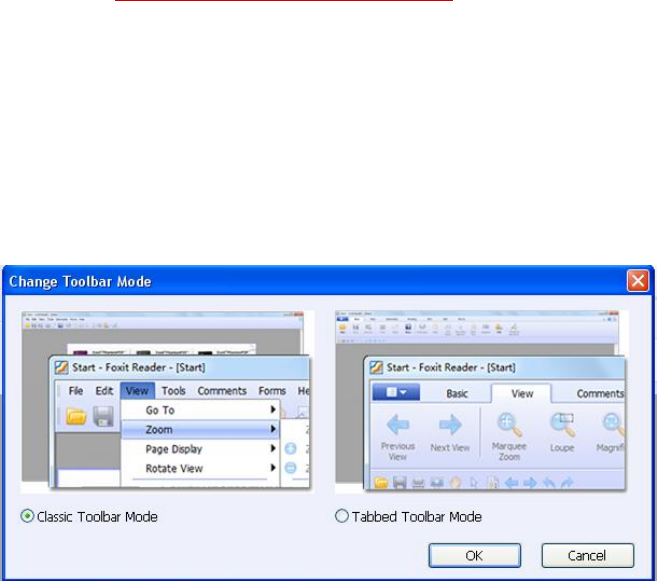This screenshot has width=657, height=581.
Task: Select Tabbed Toolbar Mode radio button
Action: (x=342, y=516)
